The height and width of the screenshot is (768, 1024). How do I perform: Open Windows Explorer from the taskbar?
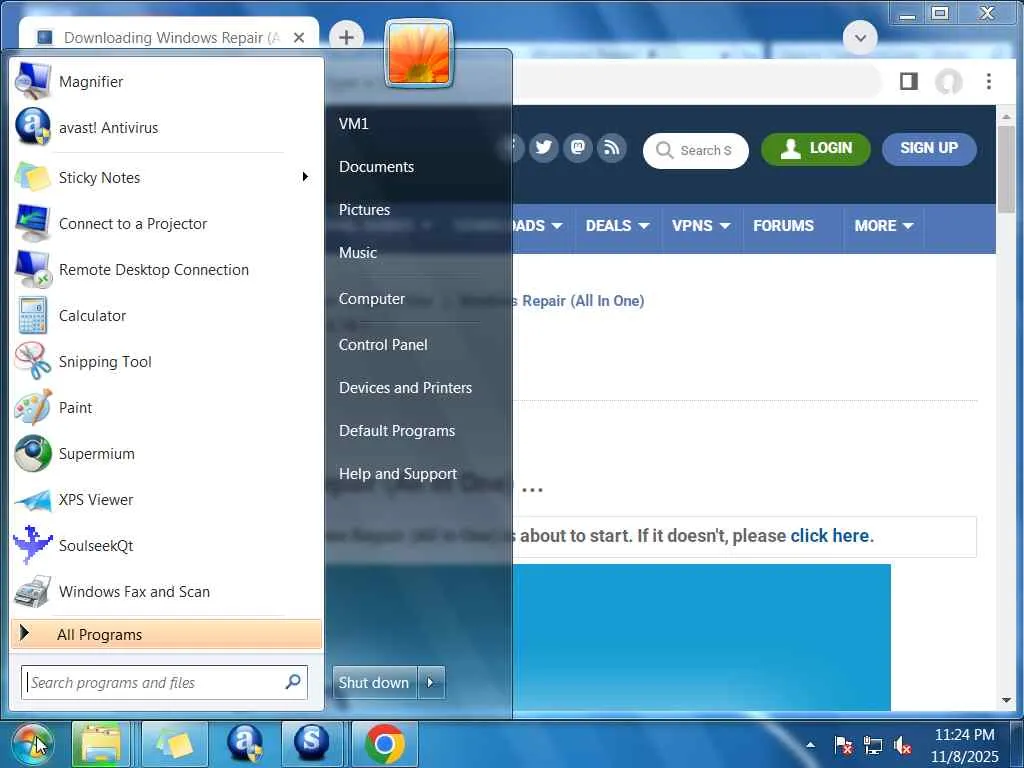click(100, 744)
